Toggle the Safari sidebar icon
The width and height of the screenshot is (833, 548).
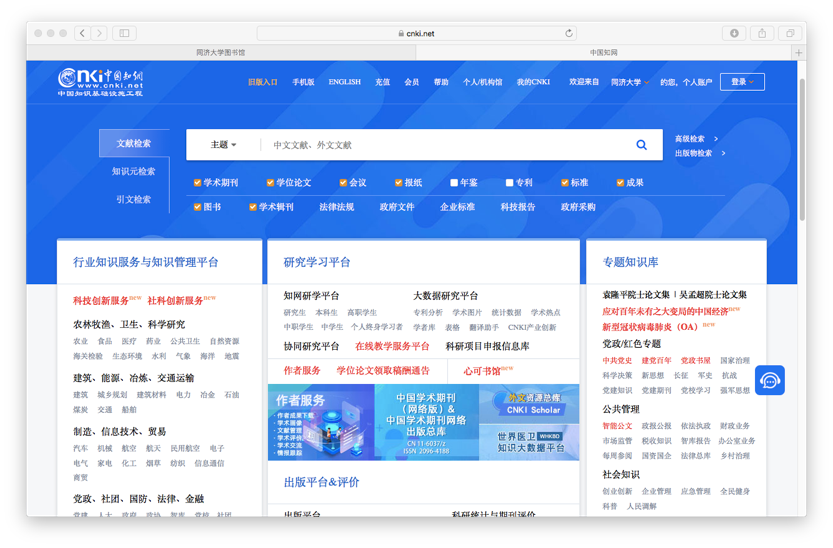point(124,33)
